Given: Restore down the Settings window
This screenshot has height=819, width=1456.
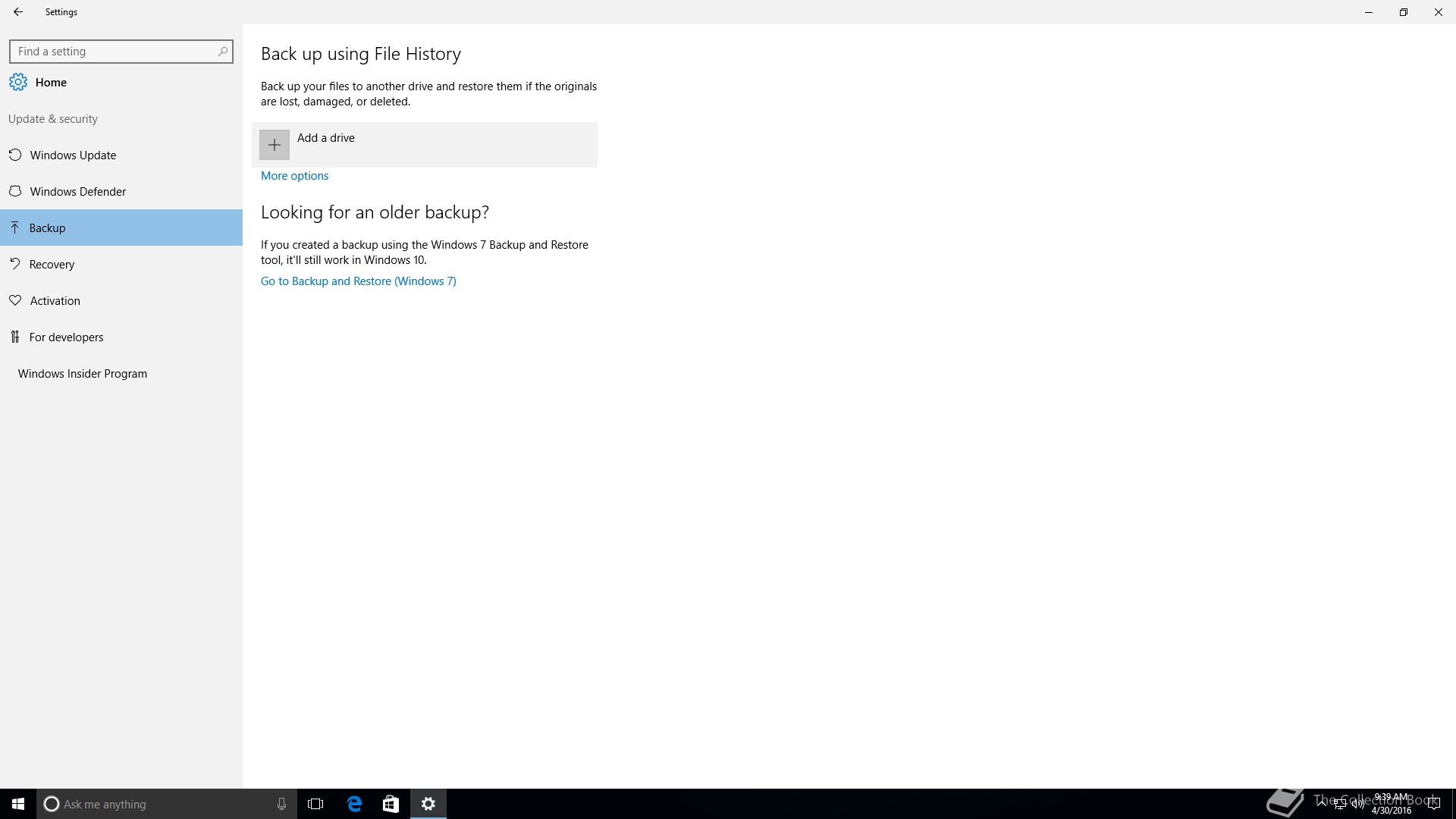Looking at the screenshot, I should [x=1404, y=12].
